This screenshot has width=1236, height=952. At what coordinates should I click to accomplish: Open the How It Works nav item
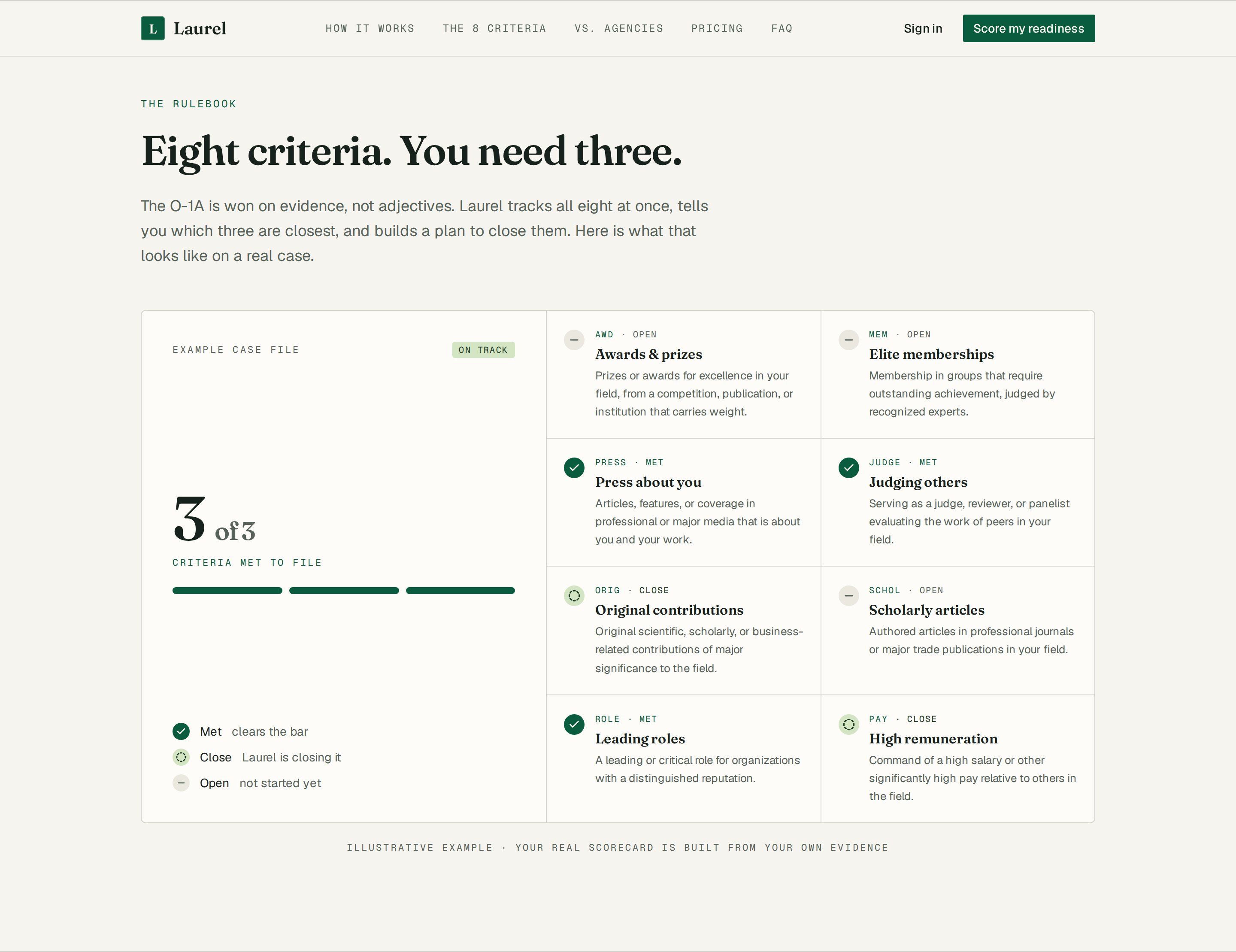[370, 28]
